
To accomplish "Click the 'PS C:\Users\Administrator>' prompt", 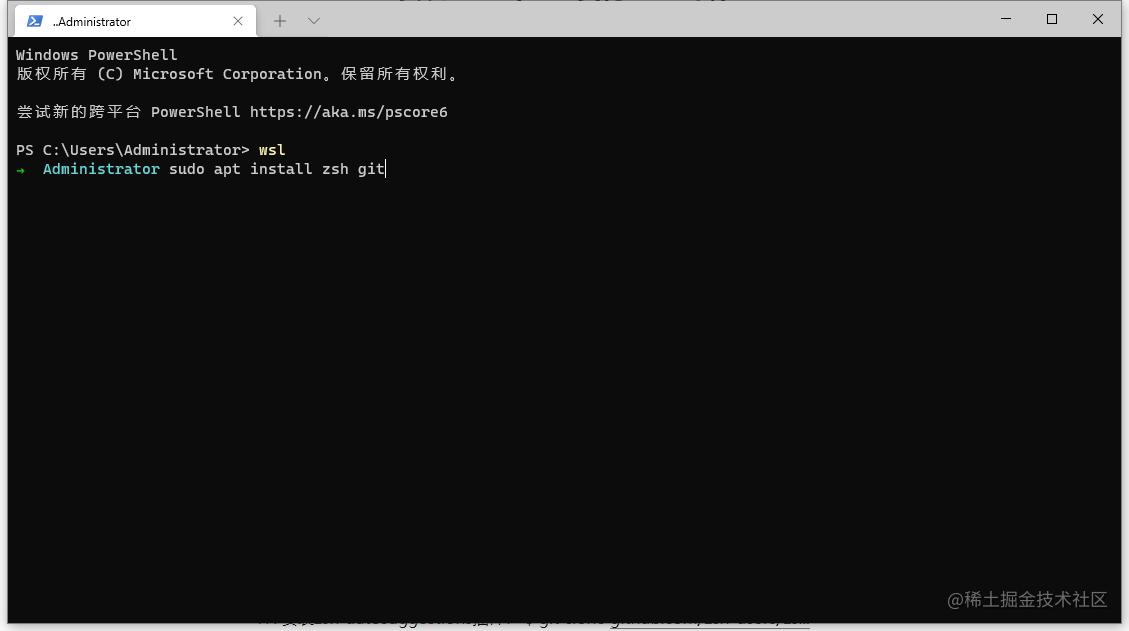I will point(132,150).
